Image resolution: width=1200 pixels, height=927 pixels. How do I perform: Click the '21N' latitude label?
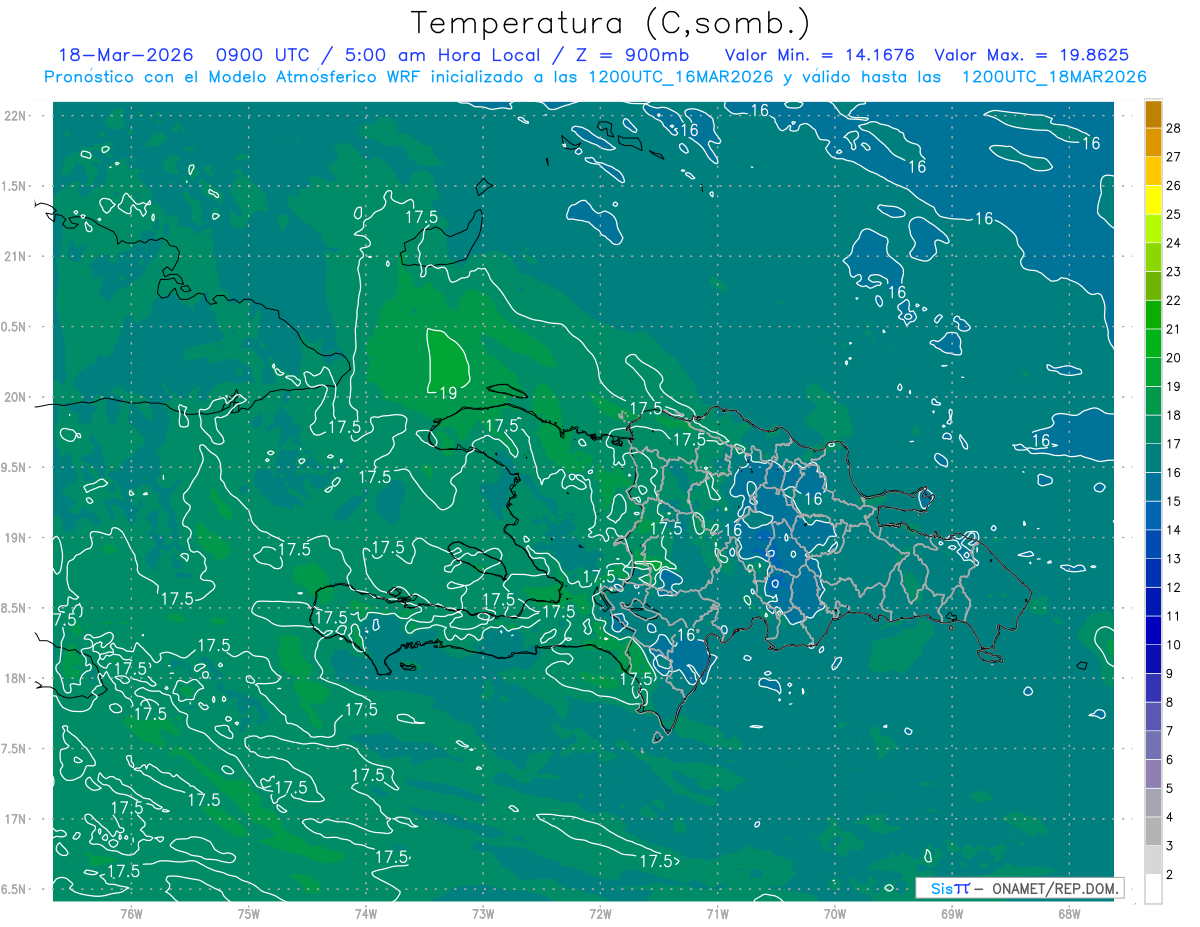pos(14,256)
